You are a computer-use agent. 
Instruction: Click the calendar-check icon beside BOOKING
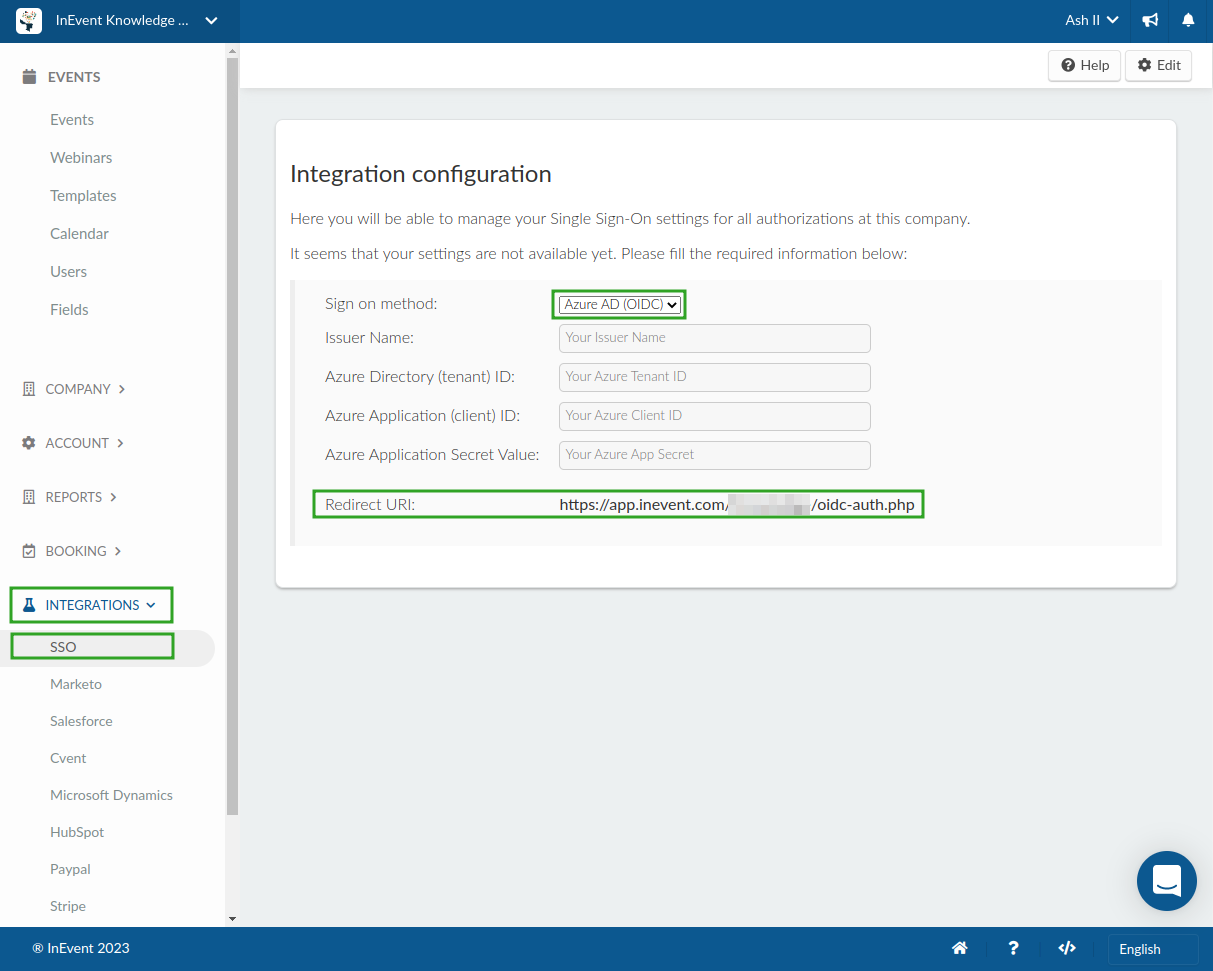29,551
